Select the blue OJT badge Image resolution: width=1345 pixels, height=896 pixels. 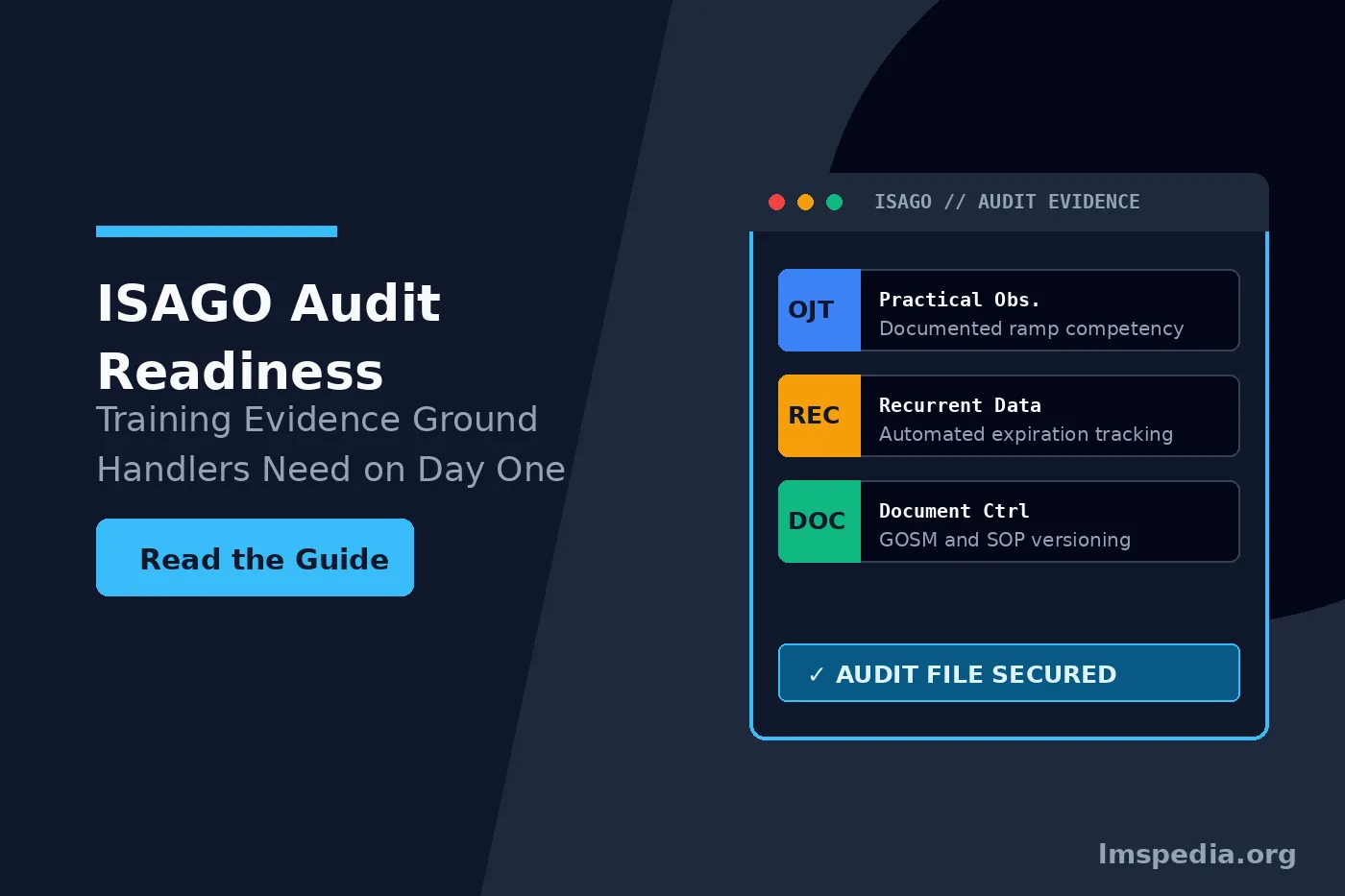[819, 310]
